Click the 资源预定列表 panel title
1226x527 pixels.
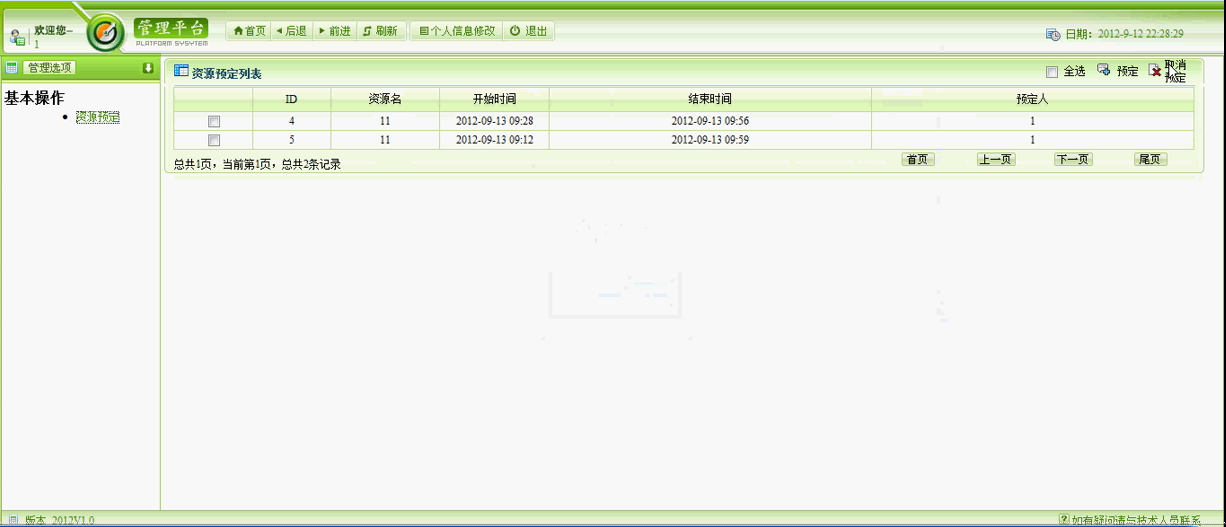point(227,73)
